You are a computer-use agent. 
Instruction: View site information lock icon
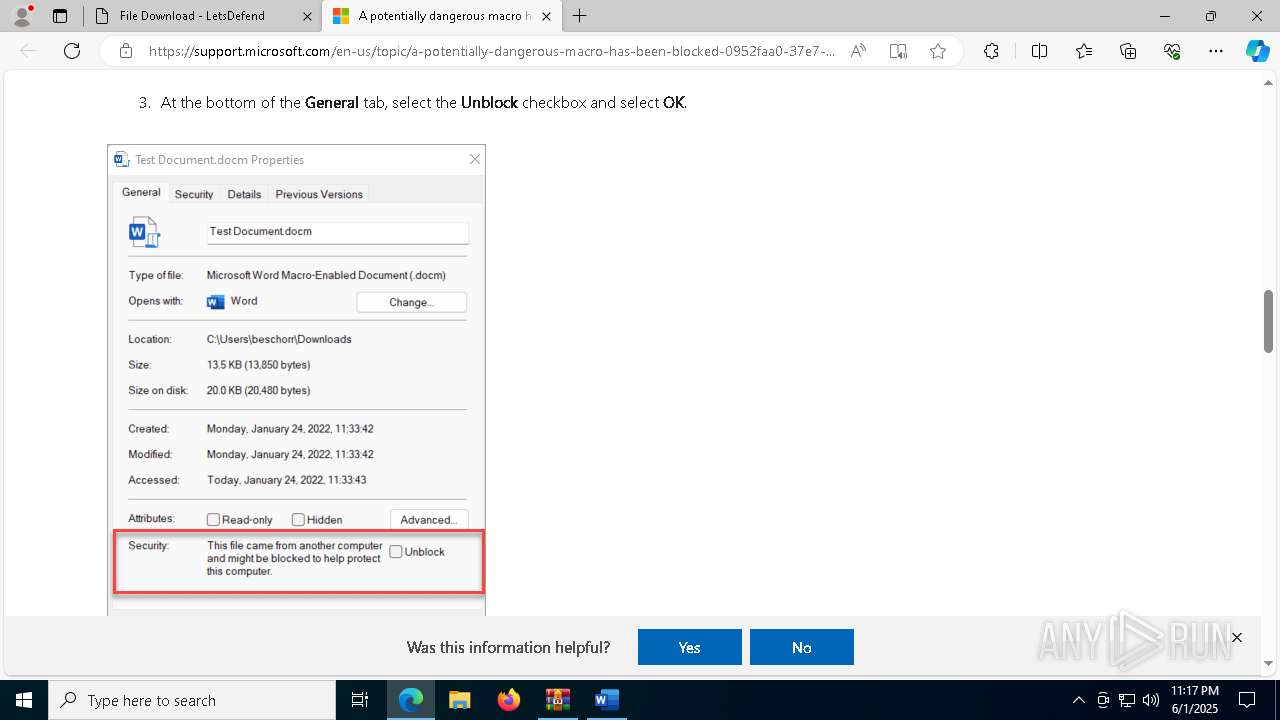click(x=125, y=51)
